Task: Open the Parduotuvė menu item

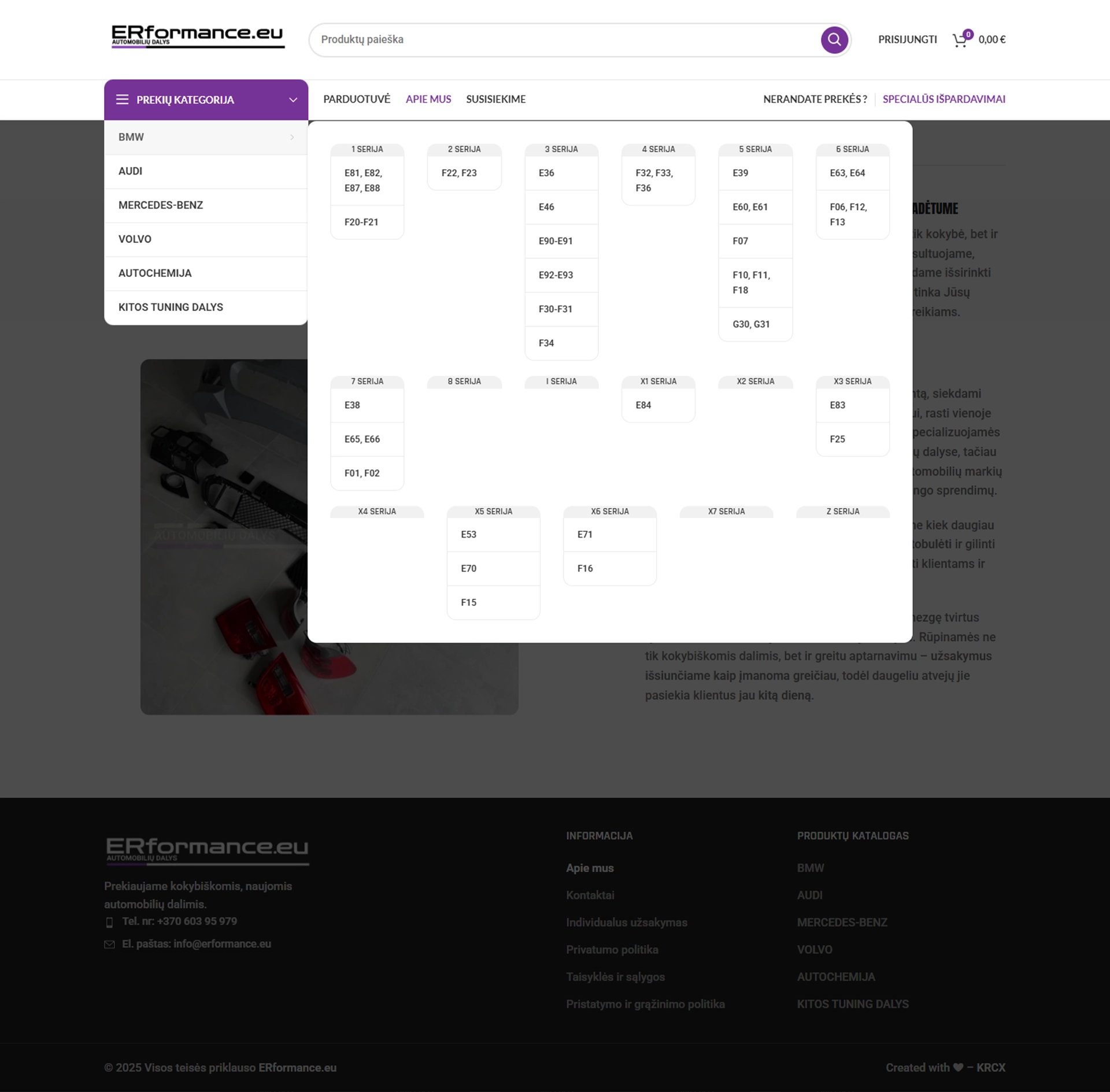Action: 357,99
